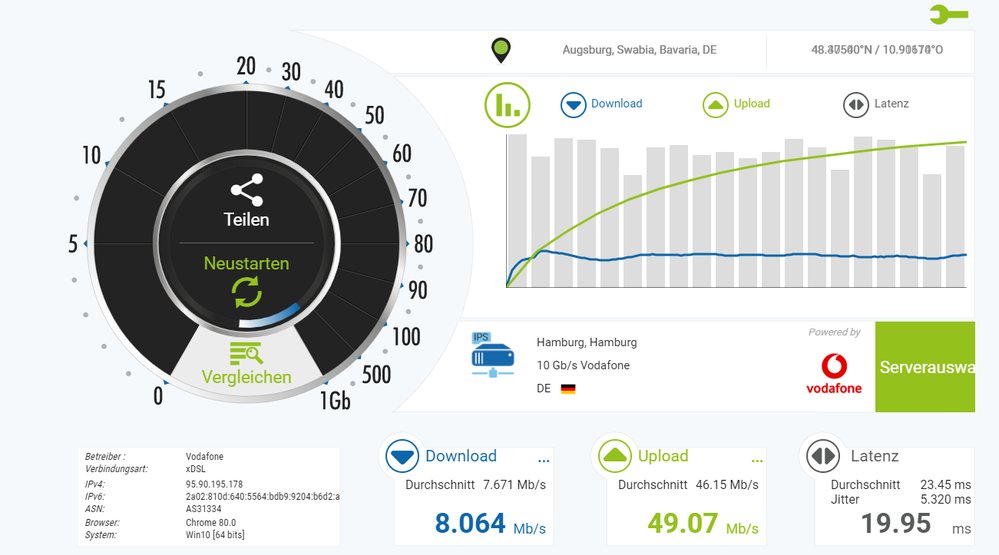Expand Upload details via three dots

pyautogui.click(x=757, y=460)
